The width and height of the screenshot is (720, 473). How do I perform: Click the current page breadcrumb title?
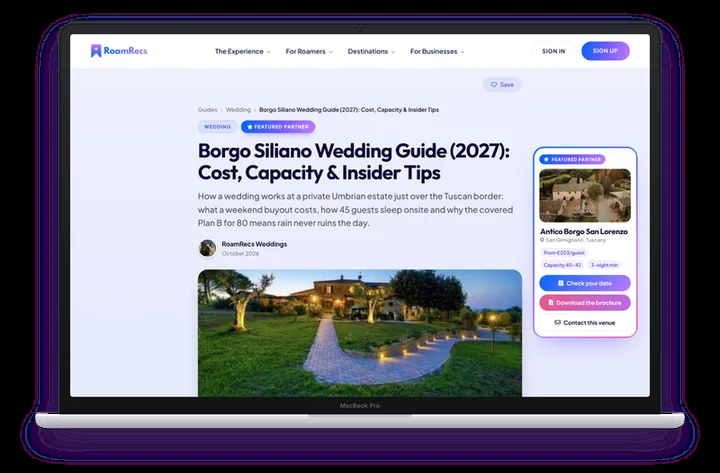click(x=349, y=110)
